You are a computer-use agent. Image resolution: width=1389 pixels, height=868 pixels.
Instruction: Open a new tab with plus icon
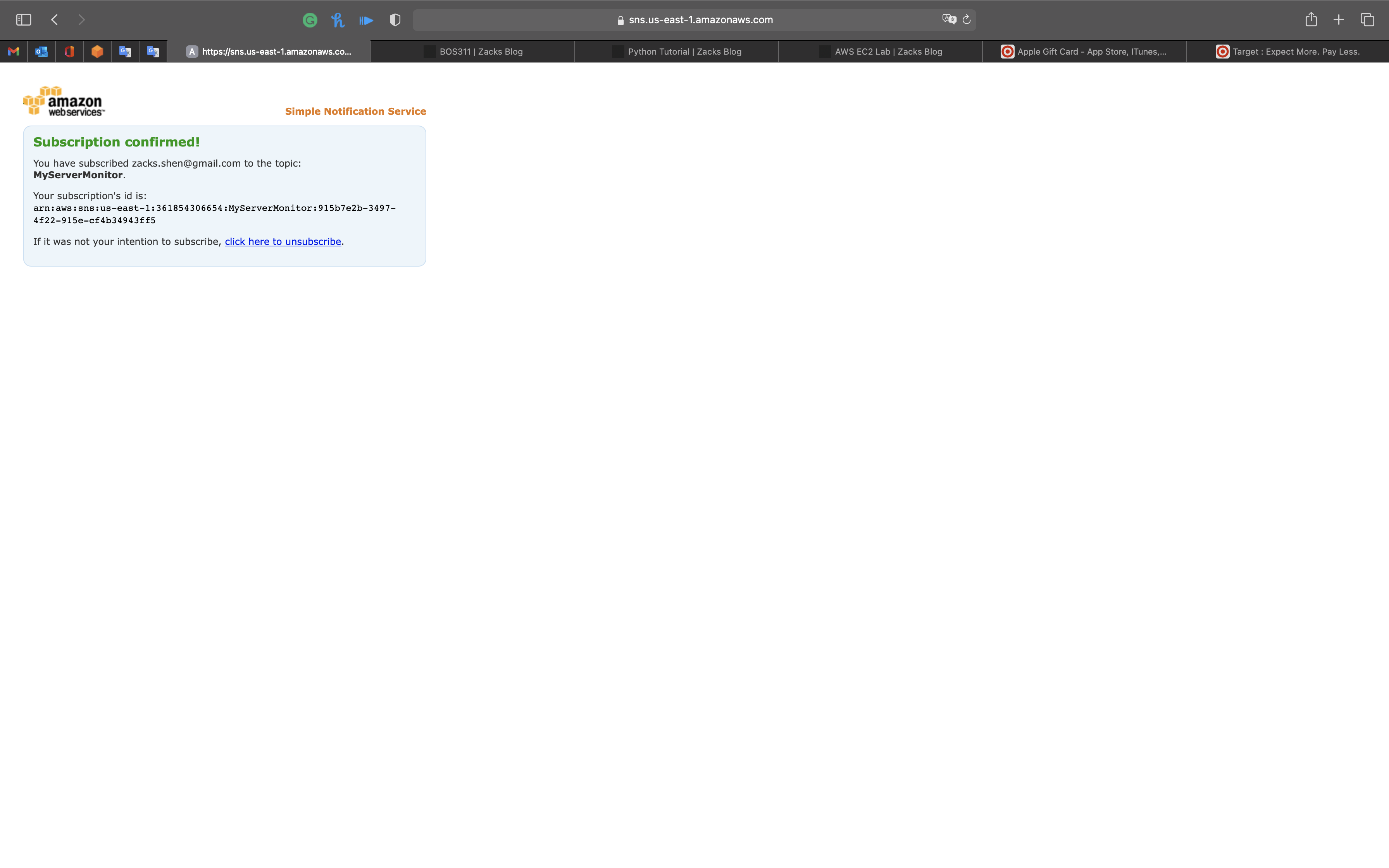coord(1339,20)
